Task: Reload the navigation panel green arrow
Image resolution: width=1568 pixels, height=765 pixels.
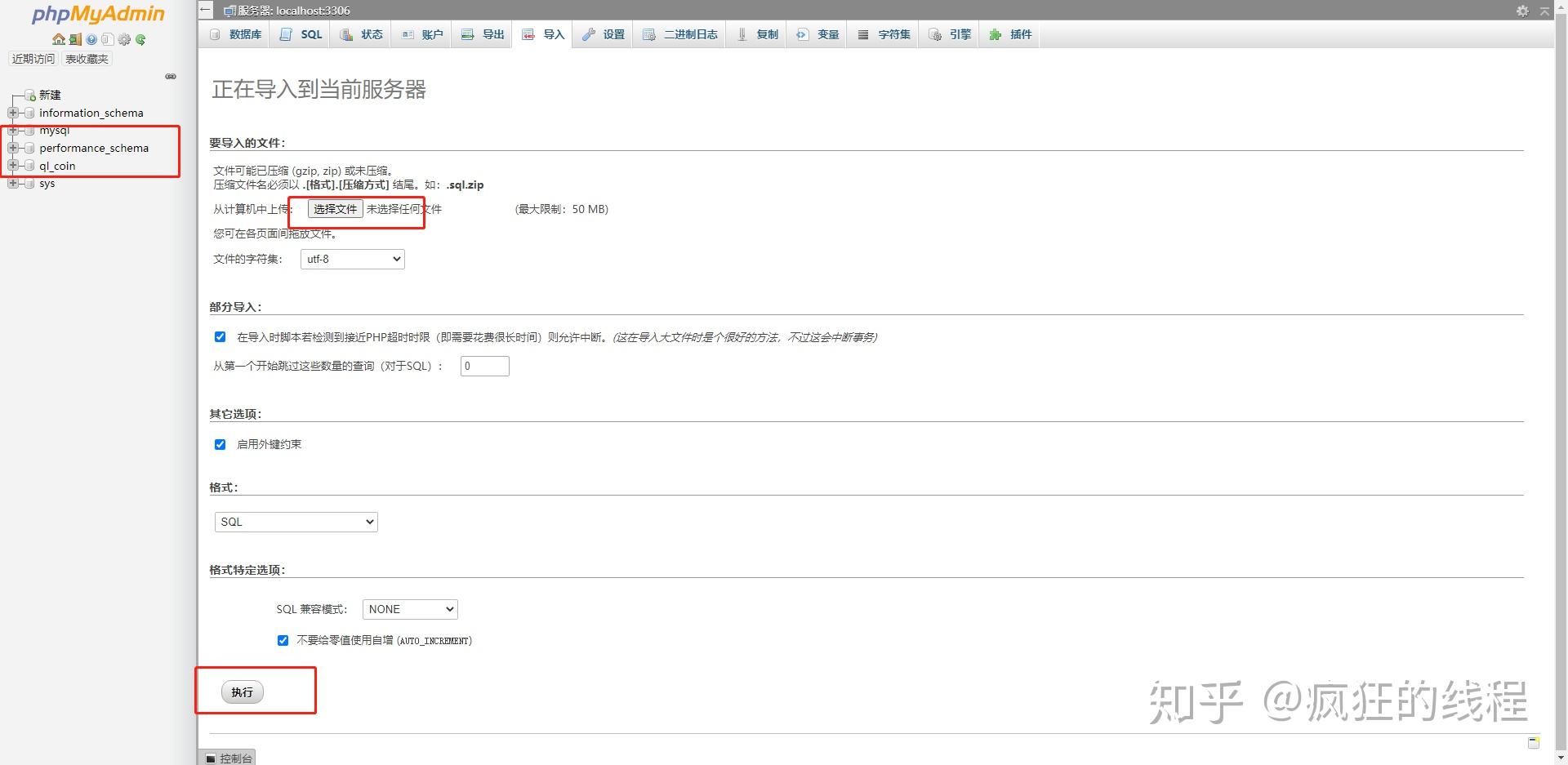Action: tap(140, 39)
